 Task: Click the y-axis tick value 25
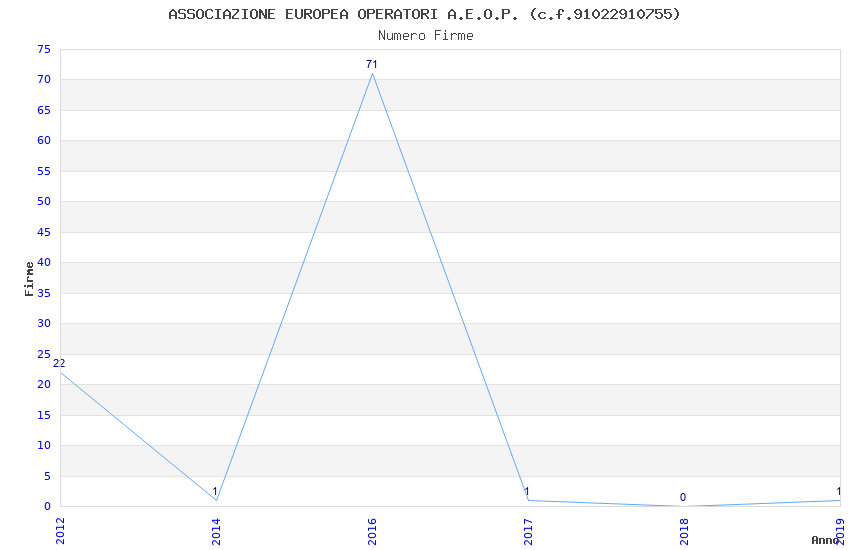tap(44, 354)
